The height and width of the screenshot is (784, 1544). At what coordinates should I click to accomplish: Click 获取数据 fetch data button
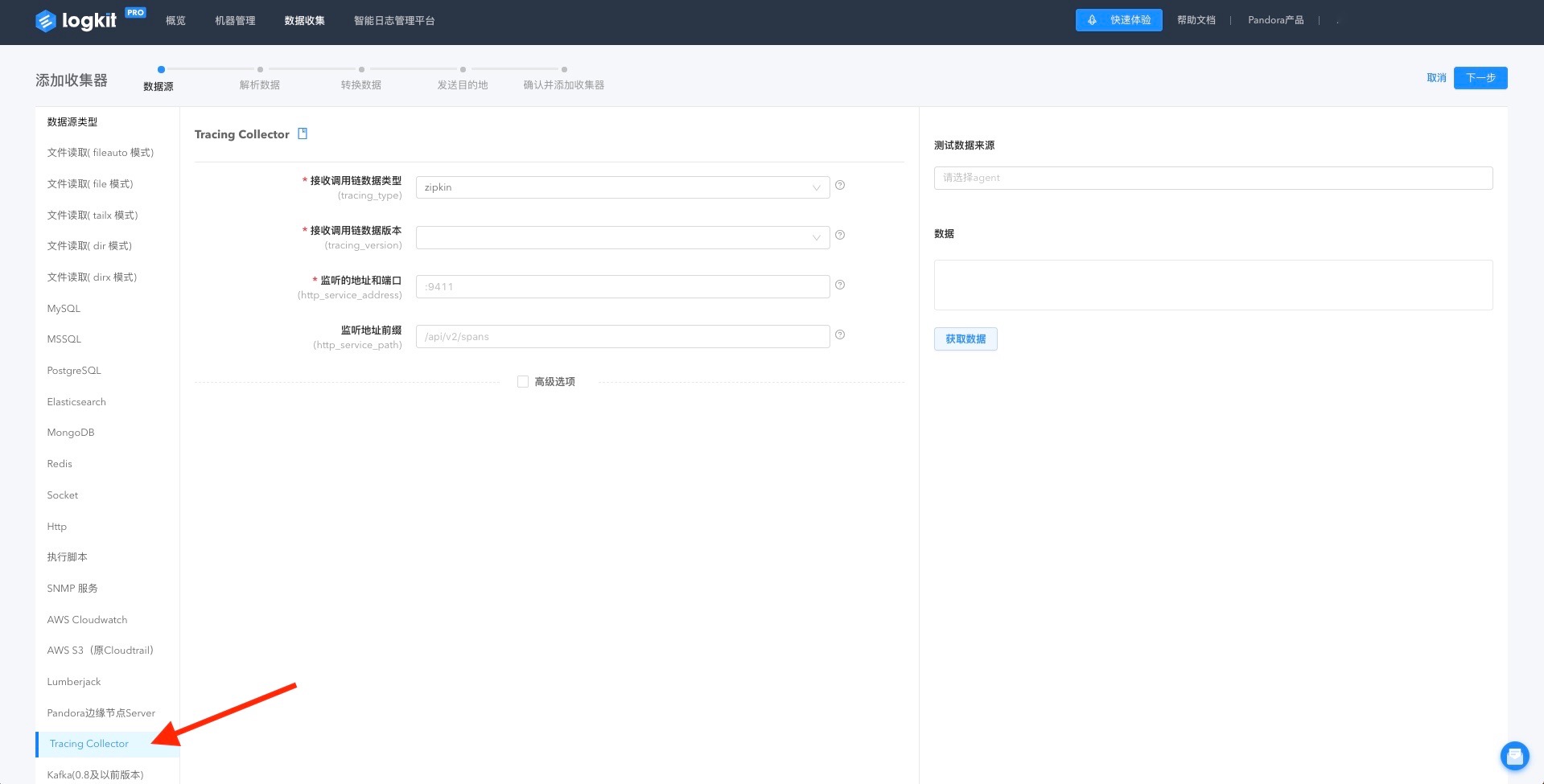coord(966,339)
